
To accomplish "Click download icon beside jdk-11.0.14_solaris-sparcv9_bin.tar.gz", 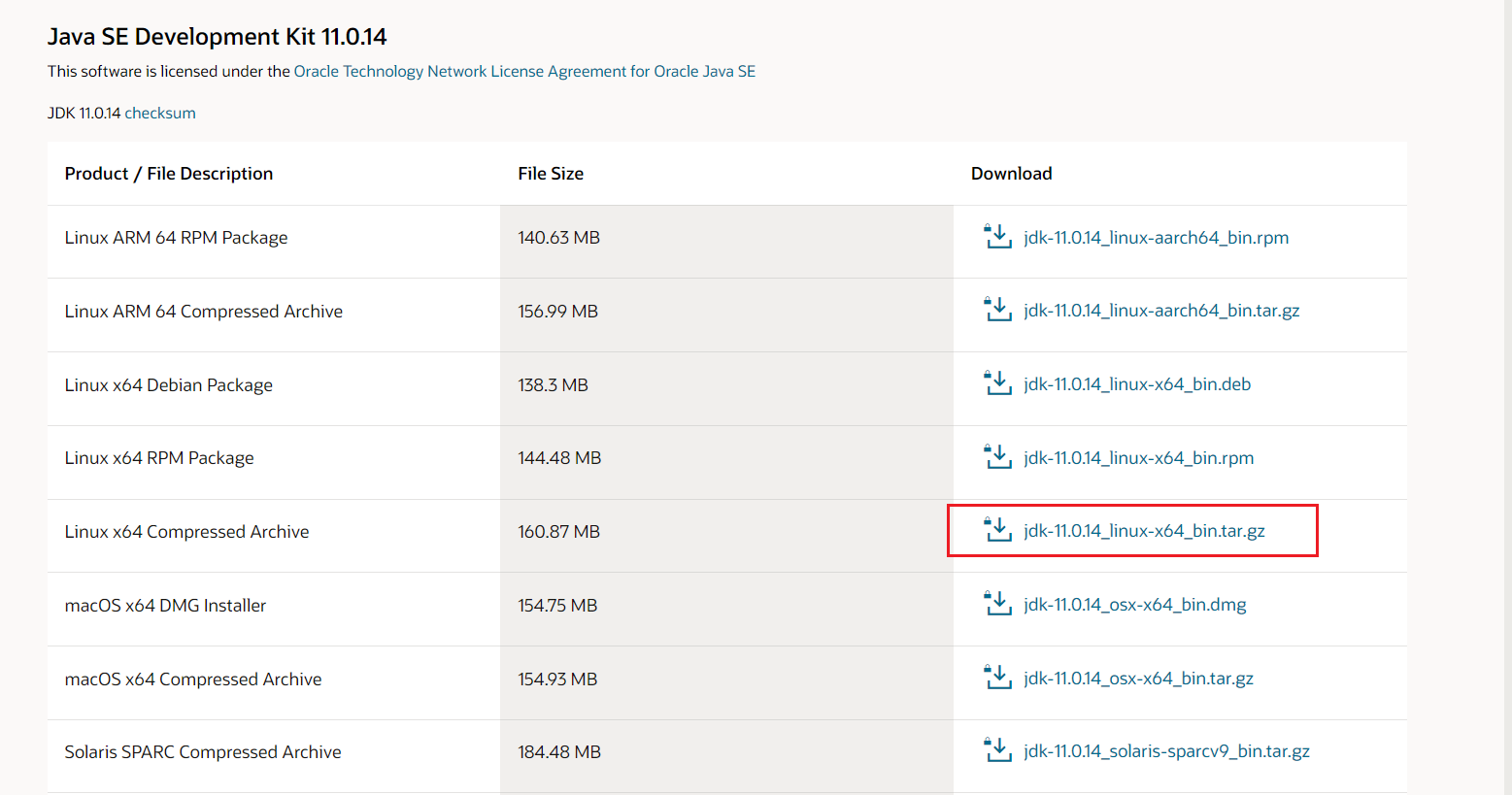I will click(997, 750).
